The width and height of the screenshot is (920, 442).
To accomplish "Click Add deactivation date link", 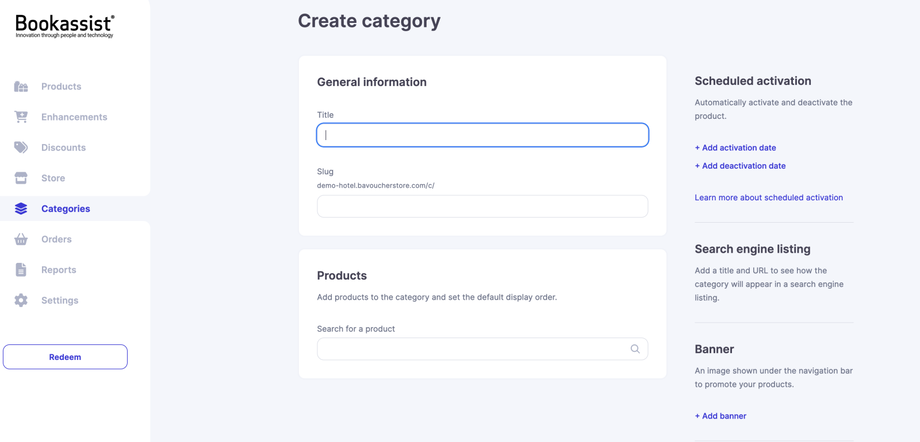I will tap(740, 166).
